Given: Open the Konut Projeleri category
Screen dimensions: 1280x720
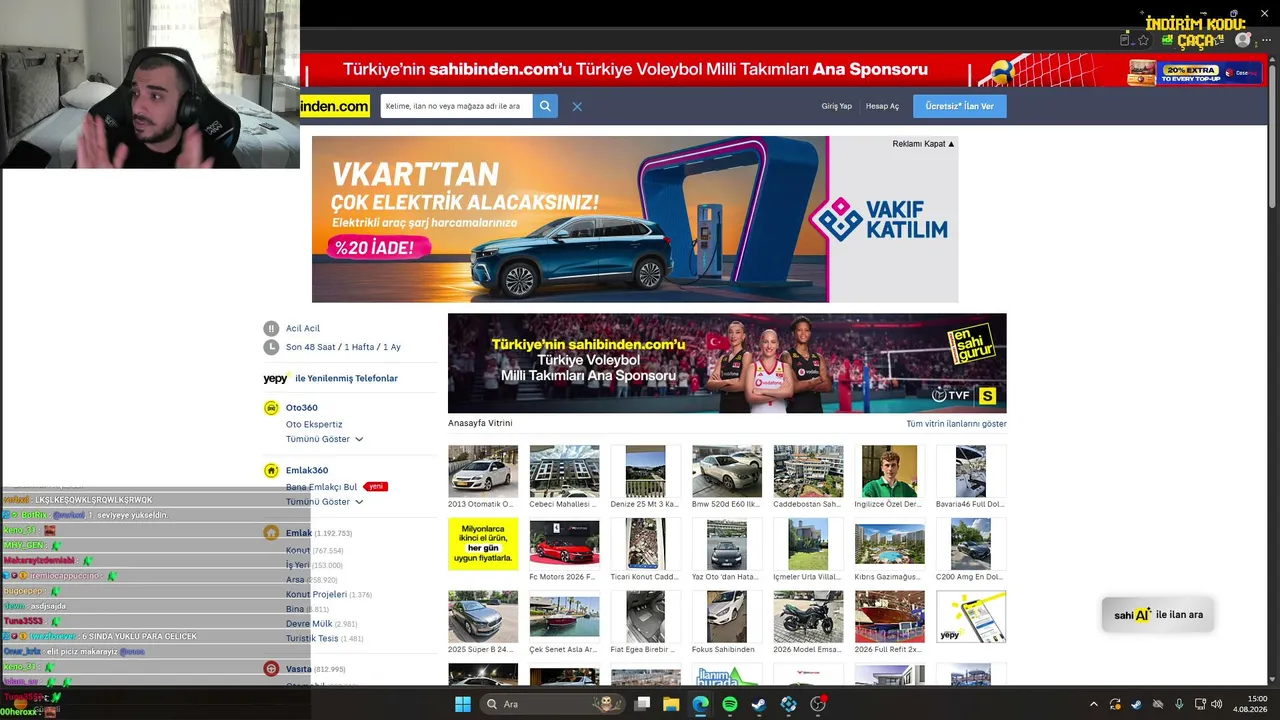Looking at the screenshot, I should [316, 595].
